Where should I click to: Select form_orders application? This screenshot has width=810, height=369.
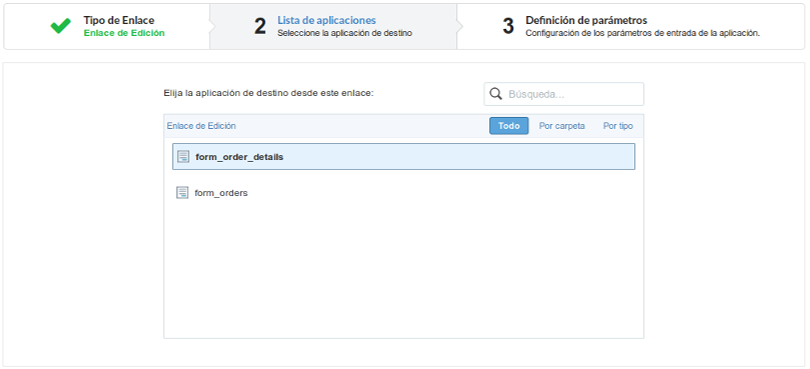pos(403,193)
